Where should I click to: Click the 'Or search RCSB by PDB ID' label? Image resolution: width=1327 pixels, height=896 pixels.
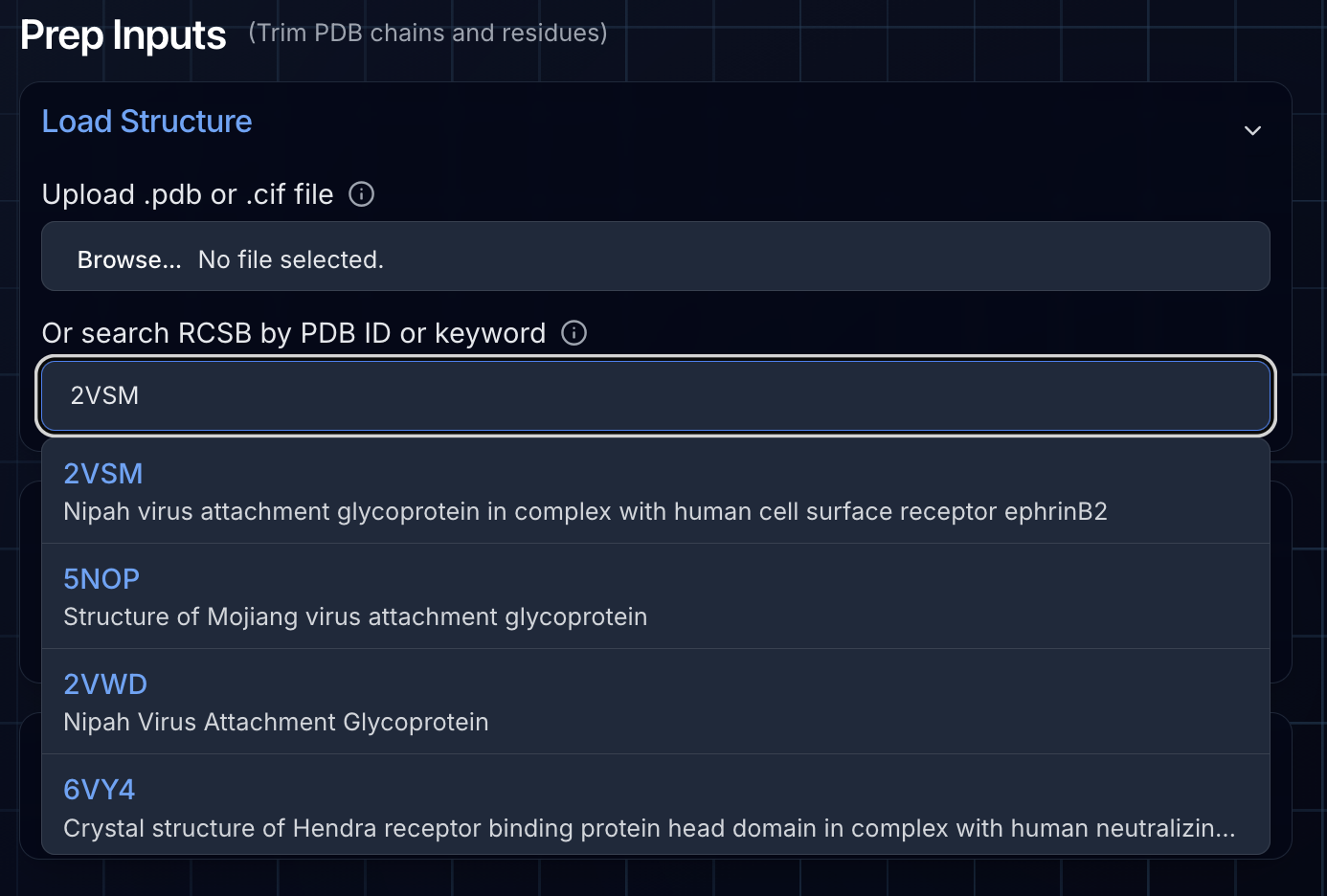(293, 333)
